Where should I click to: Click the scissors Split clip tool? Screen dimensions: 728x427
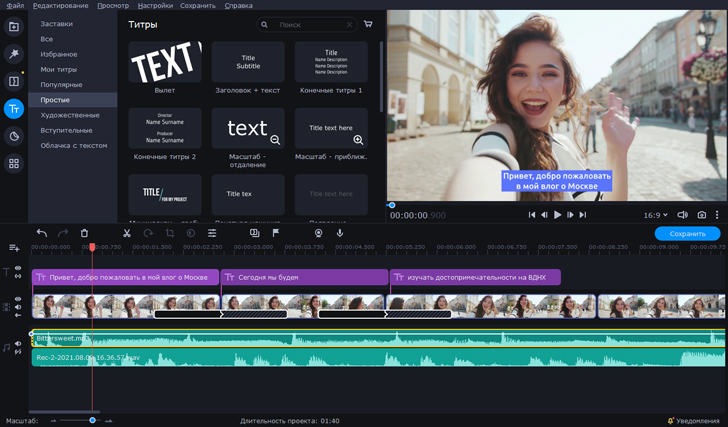point(127,233)
